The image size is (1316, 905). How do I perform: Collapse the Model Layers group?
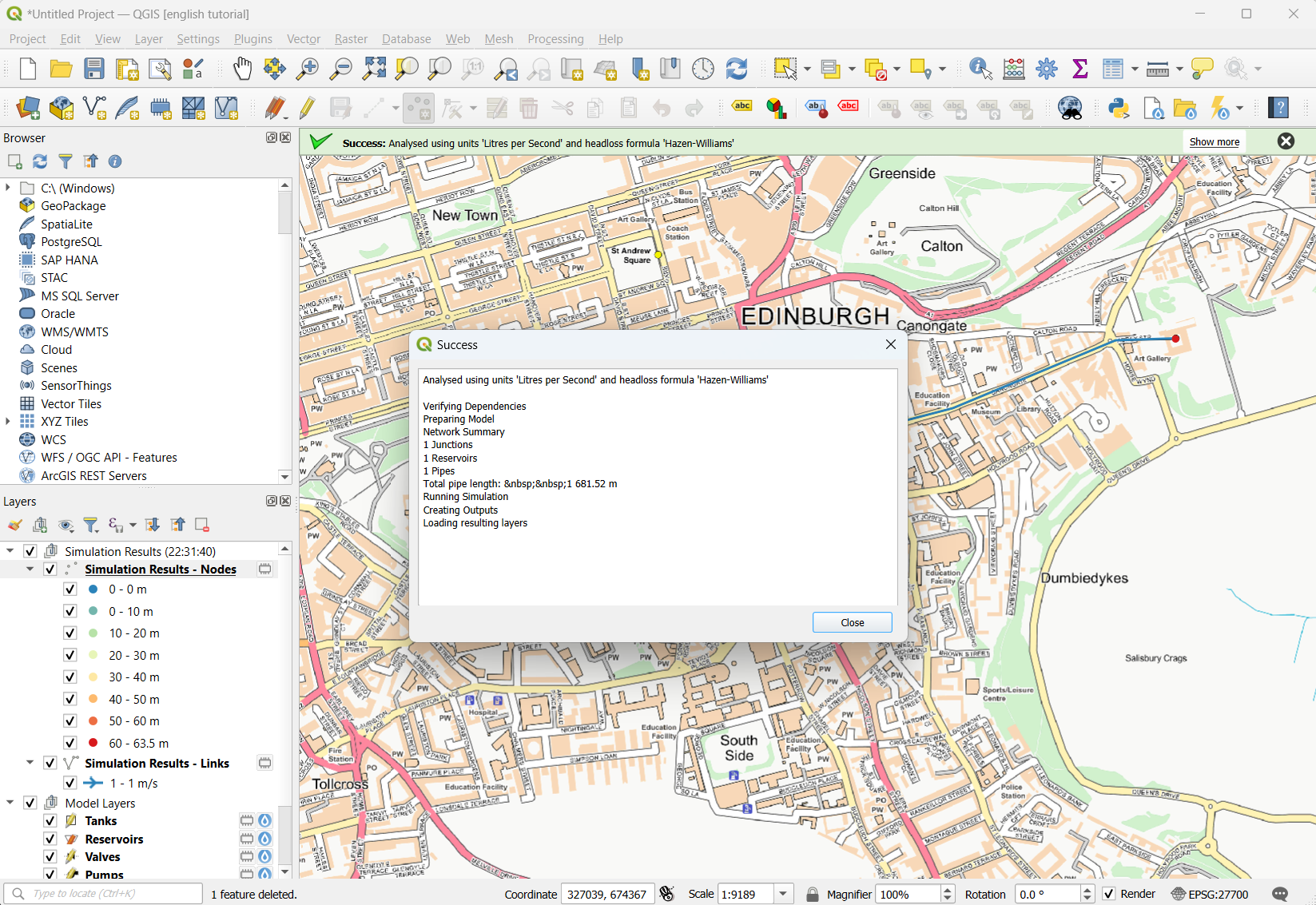pos(10,803)
